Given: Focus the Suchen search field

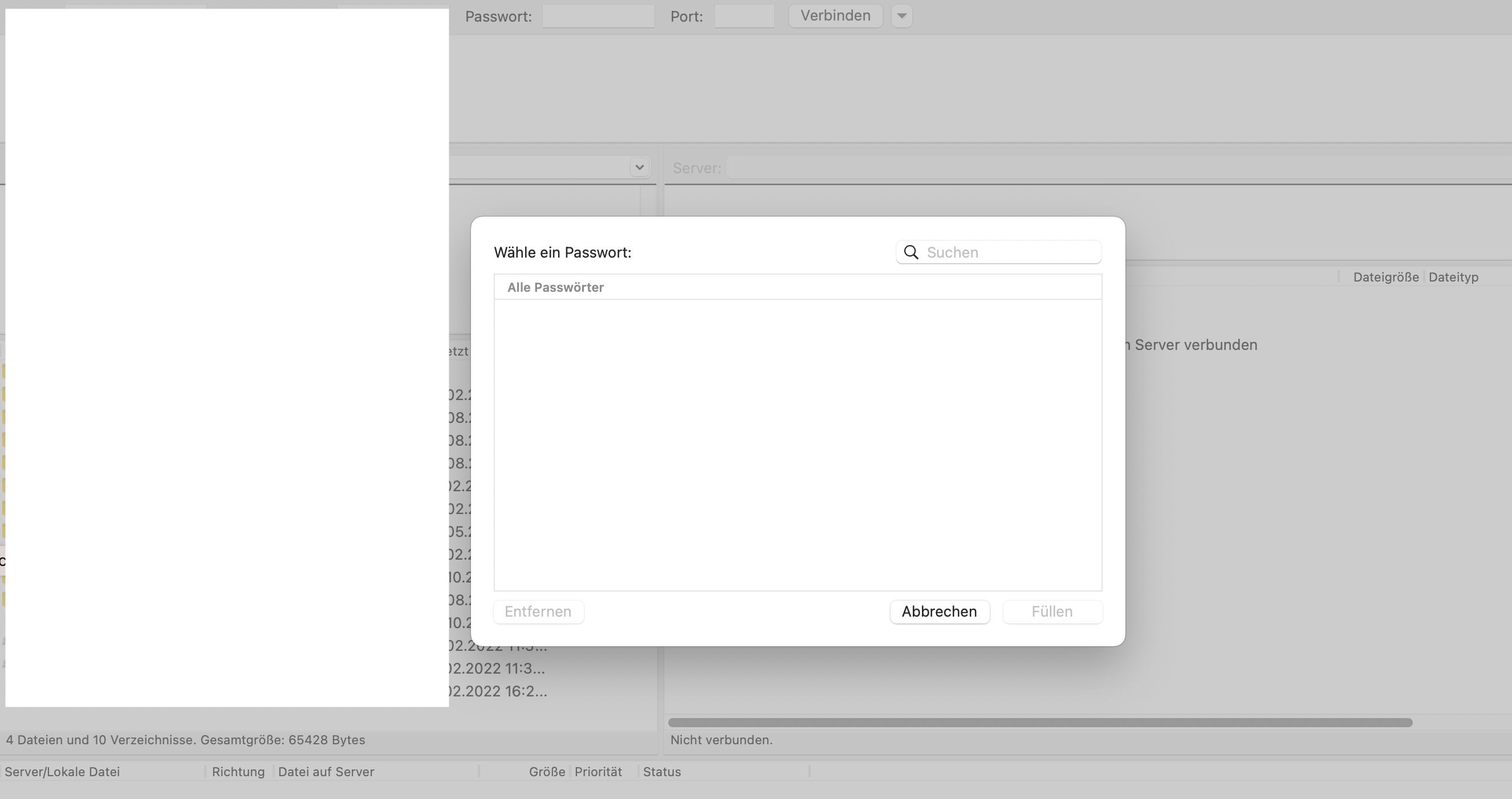Looking at the screenshot, I should click(998, 252).
